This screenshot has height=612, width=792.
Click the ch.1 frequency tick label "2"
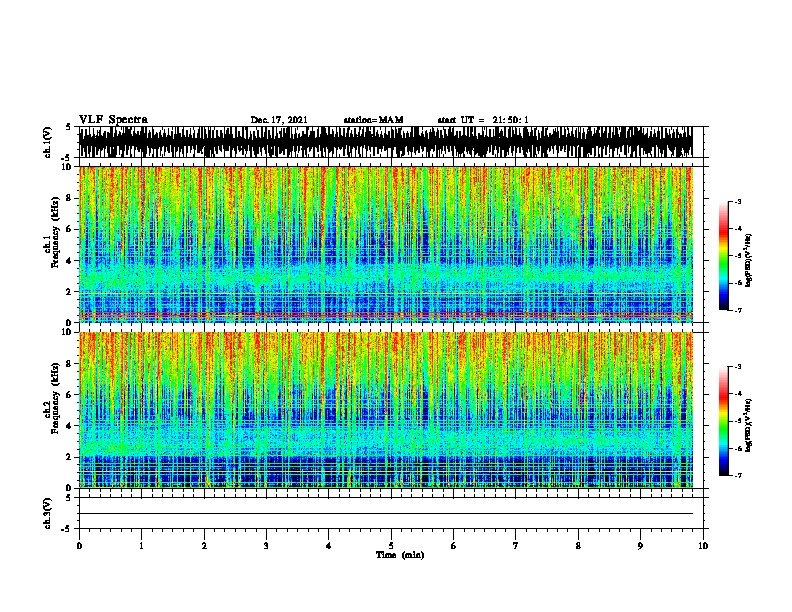click(70, 292)
